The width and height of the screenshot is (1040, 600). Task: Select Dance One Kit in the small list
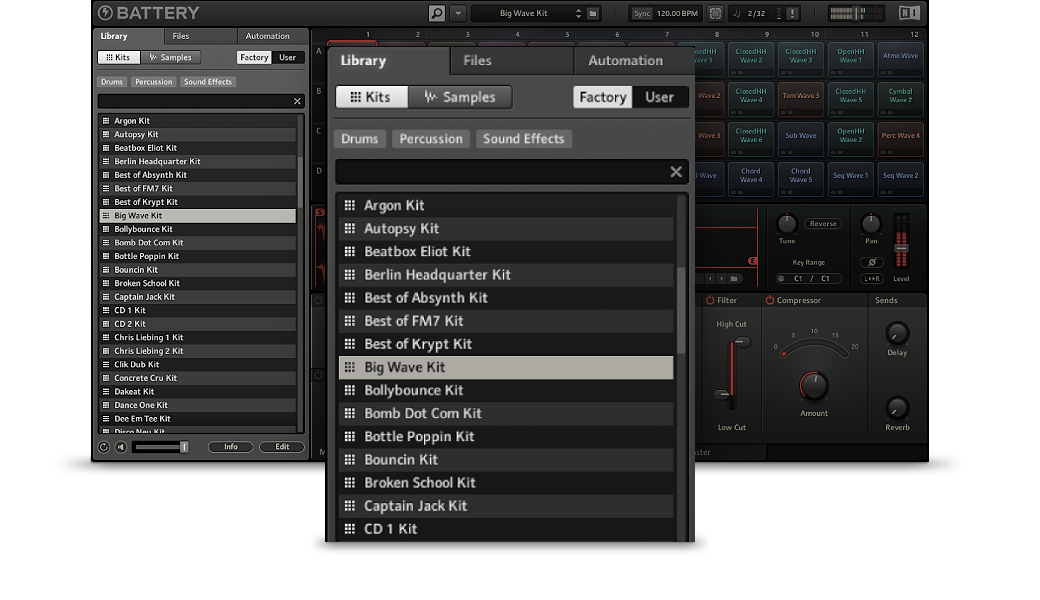point(198,405)
